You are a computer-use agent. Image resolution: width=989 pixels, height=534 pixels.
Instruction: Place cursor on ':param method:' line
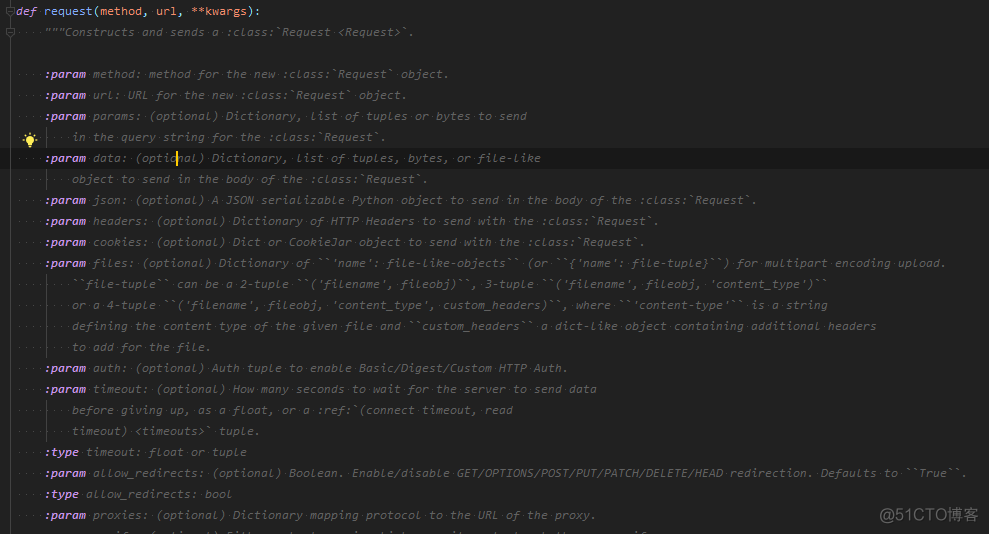point(247,74)
